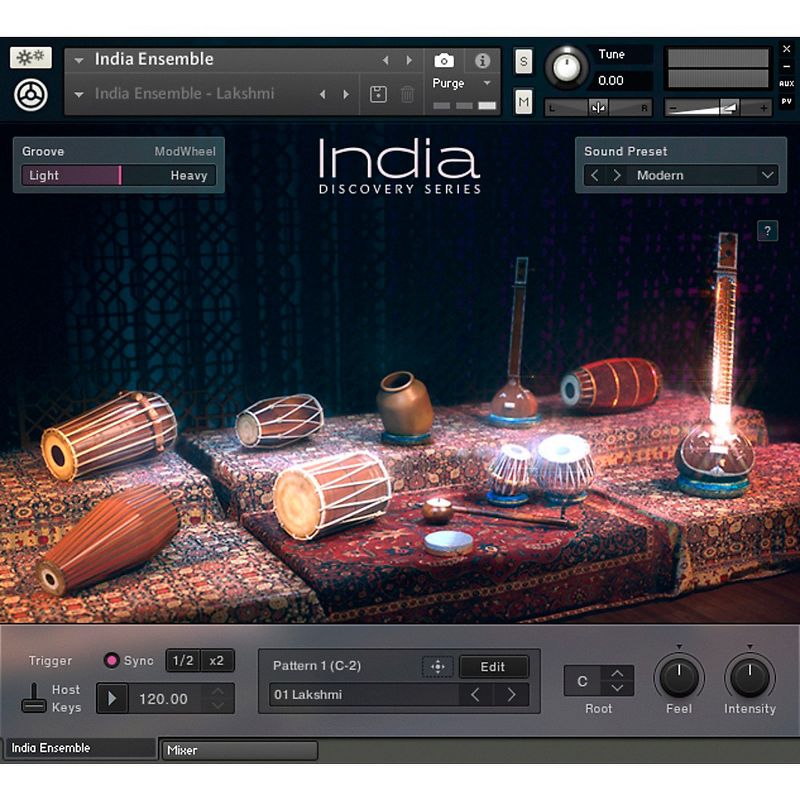Toggle the Sync radio button
This screenshot has height=800, width=800.
click(111, 661)
